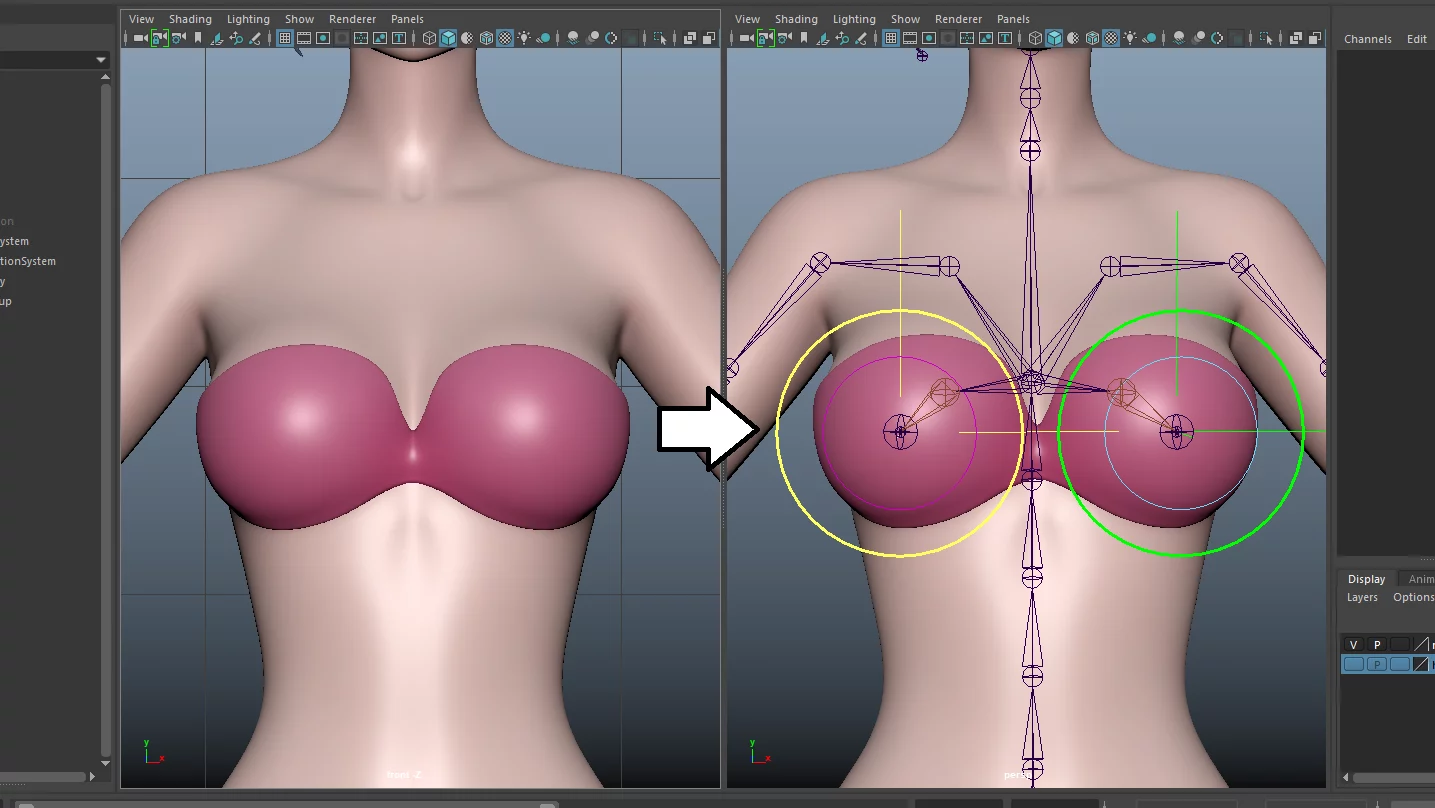This screenshot has height=808, width=1435.
Task: Toggle P playback box of first layer
Action: click(x=1377, y=645)
